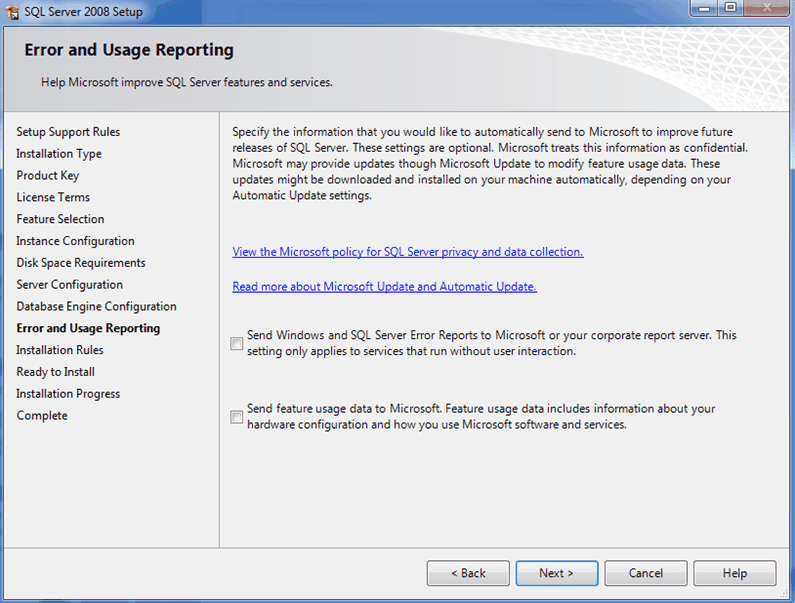This screenshot has height=603, width=795.
Task: Select the Installation Progress step
Action: (68, 394)
